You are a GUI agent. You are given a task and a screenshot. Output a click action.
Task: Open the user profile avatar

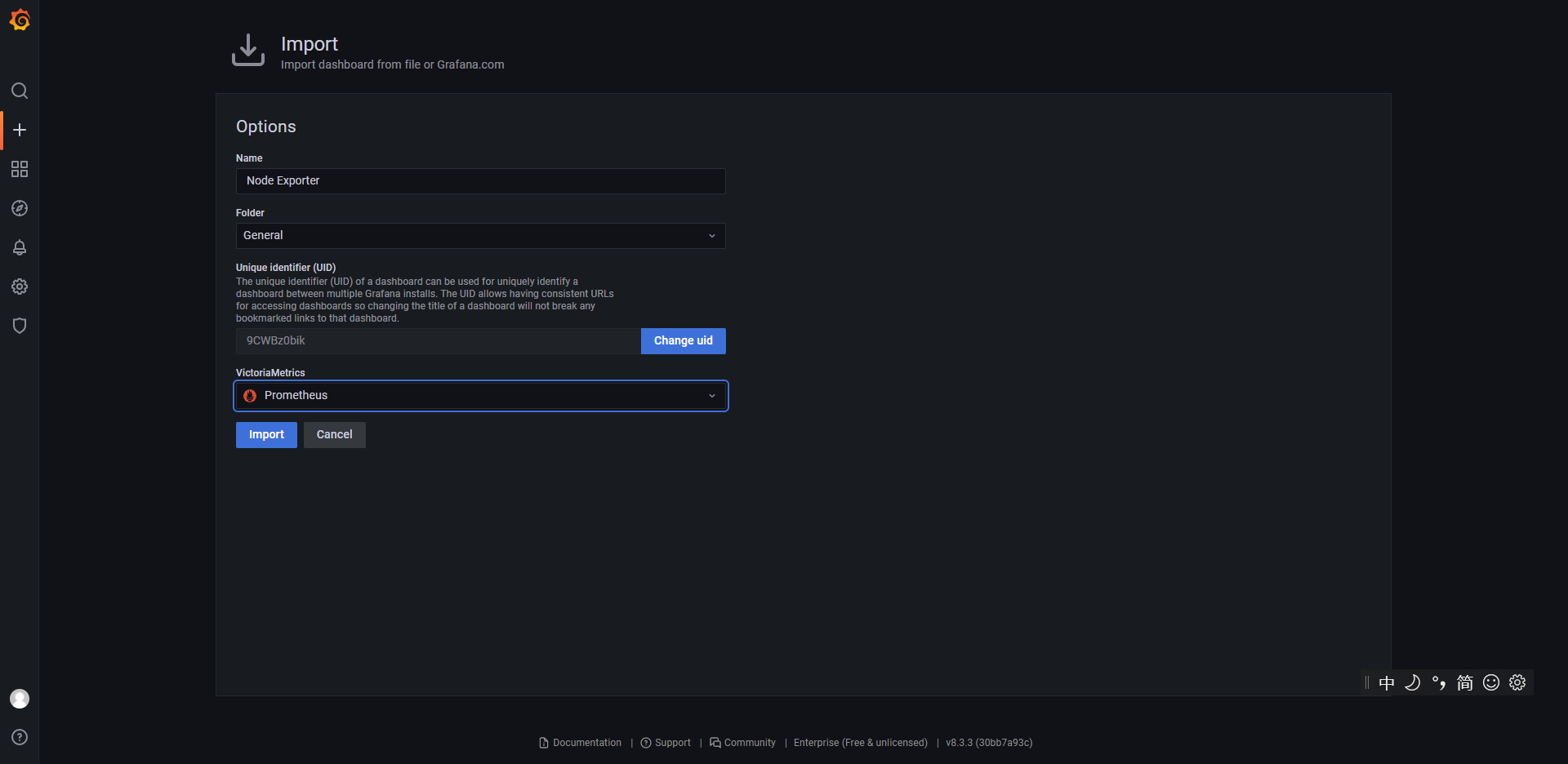[x=20, y=699]
